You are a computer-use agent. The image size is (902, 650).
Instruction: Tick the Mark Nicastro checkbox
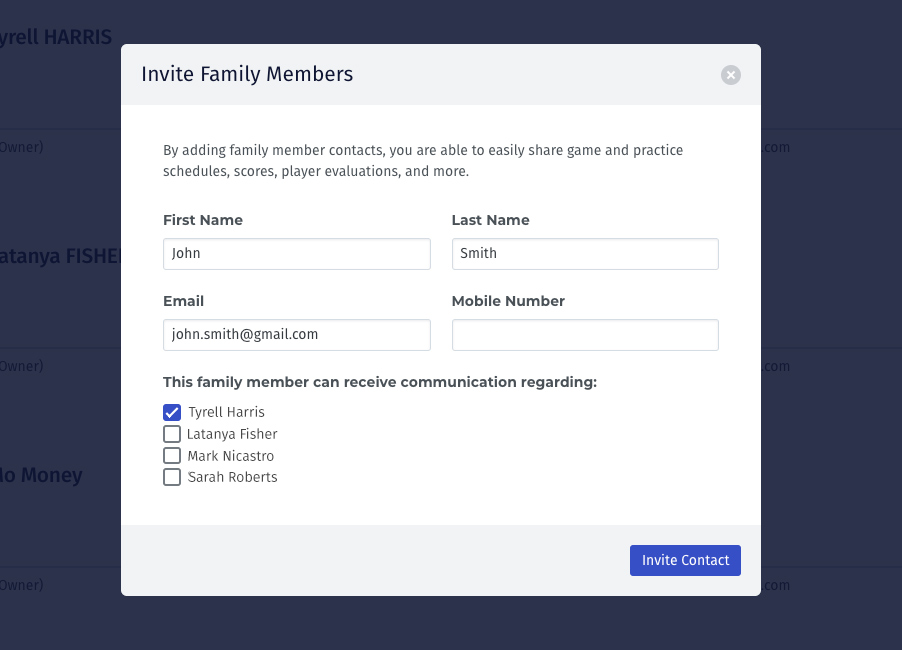[172, 456]
